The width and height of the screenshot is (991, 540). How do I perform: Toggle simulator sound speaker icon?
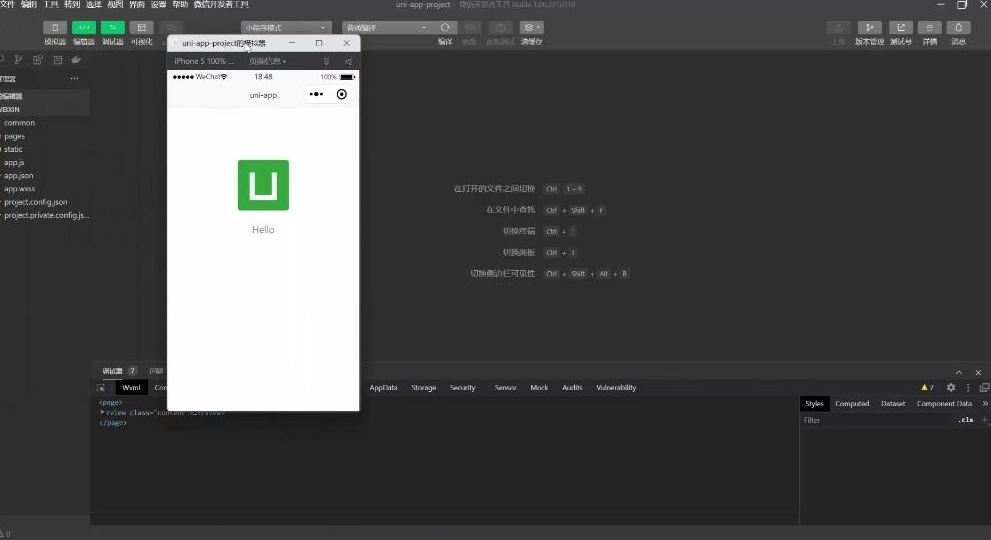(348, 61)
